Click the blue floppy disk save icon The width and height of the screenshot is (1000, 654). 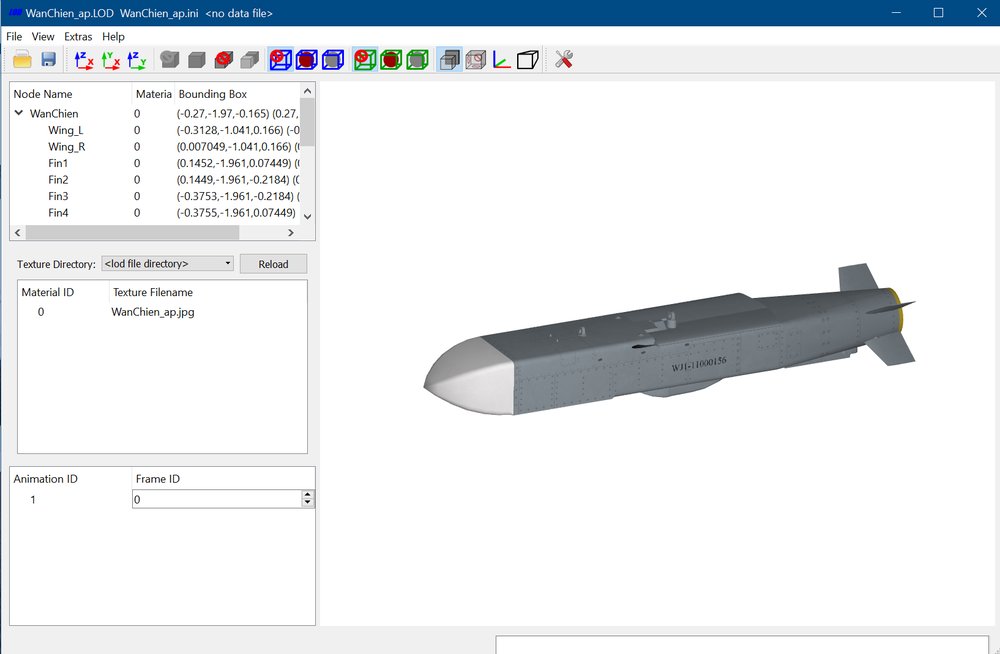click(48, 59)
